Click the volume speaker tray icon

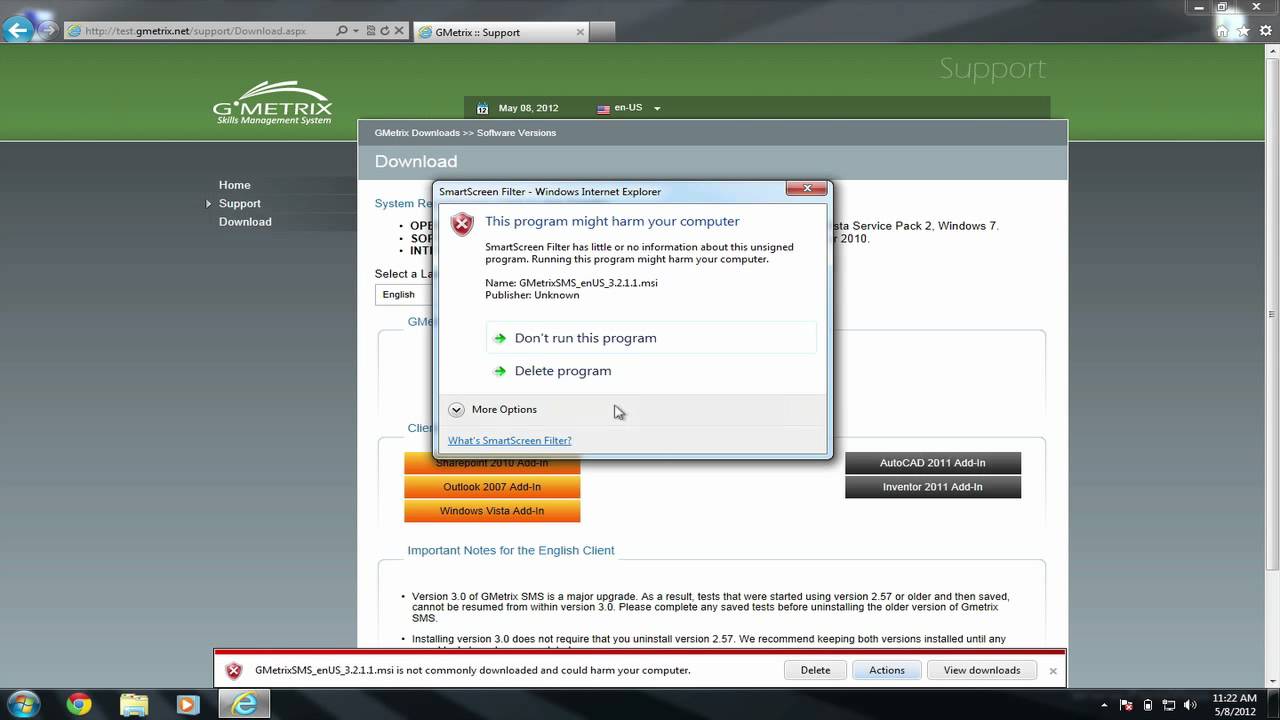tap(1190, 705)
